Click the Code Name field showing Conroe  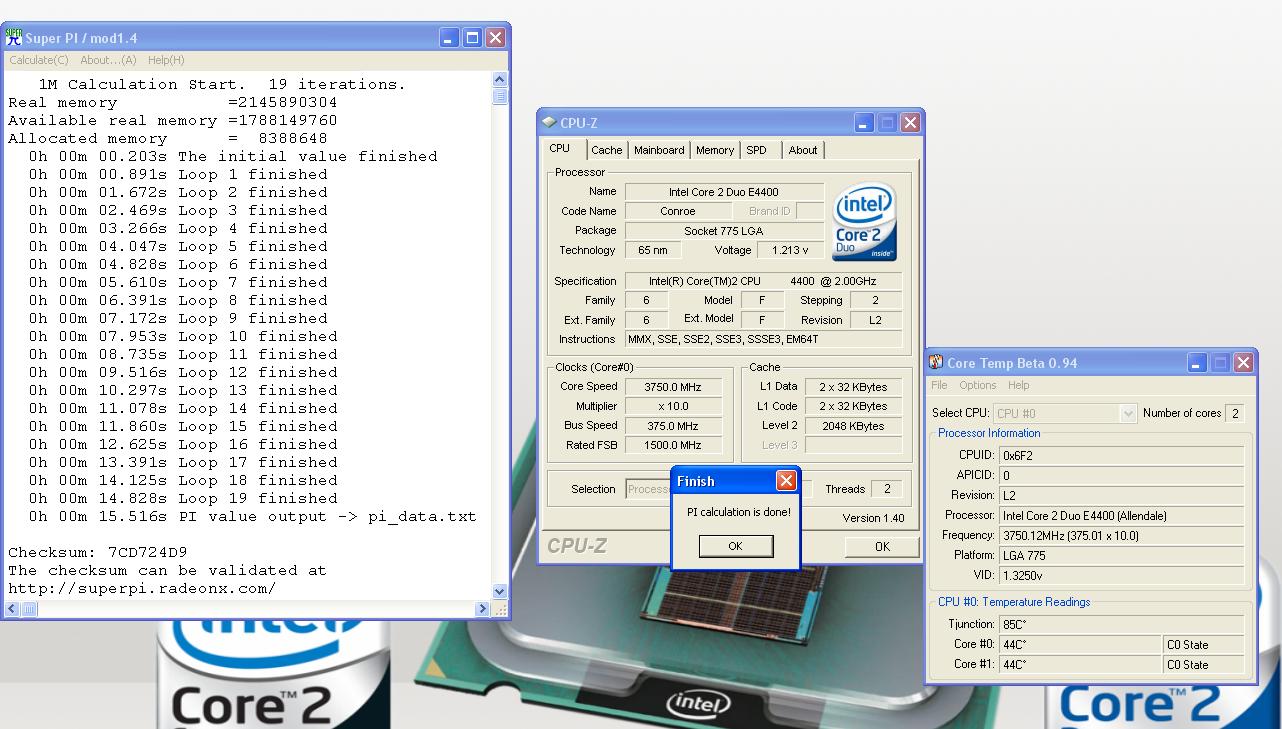point(677,211)
